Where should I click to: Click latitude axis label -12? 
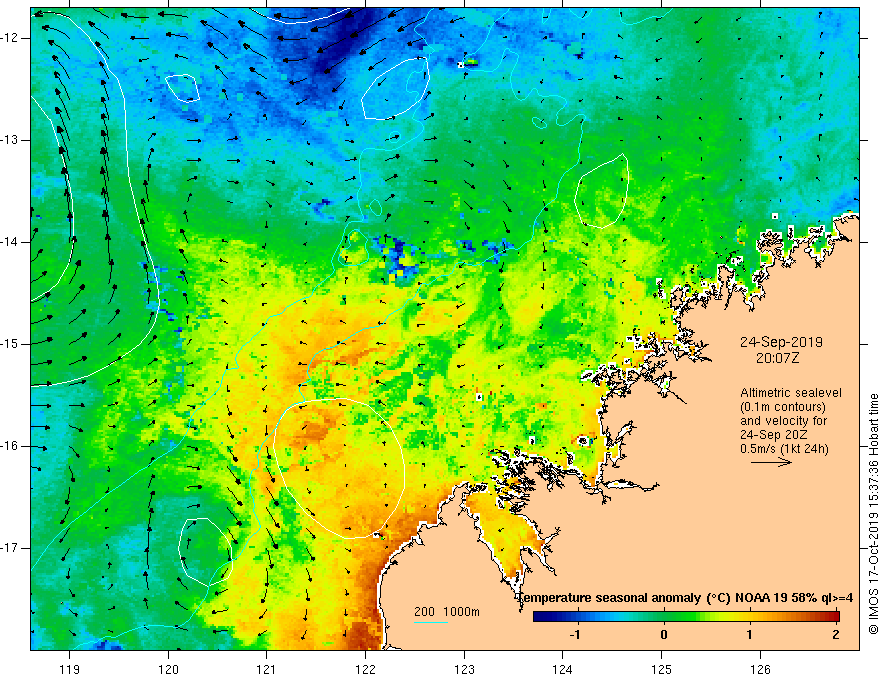(10, 38)
